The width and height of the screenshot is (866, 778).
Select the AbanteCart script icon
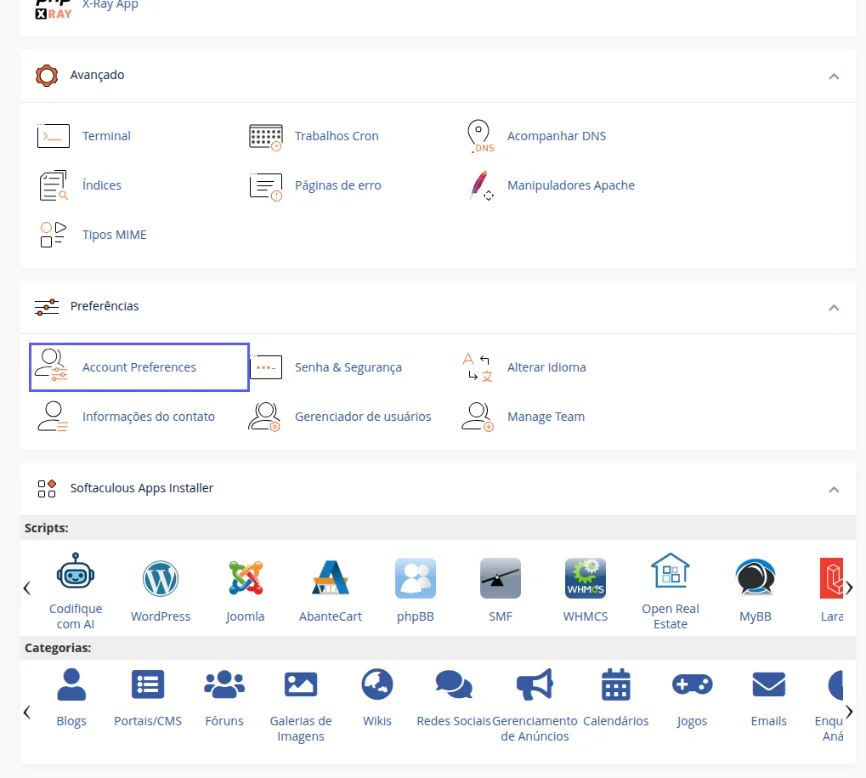330,578
